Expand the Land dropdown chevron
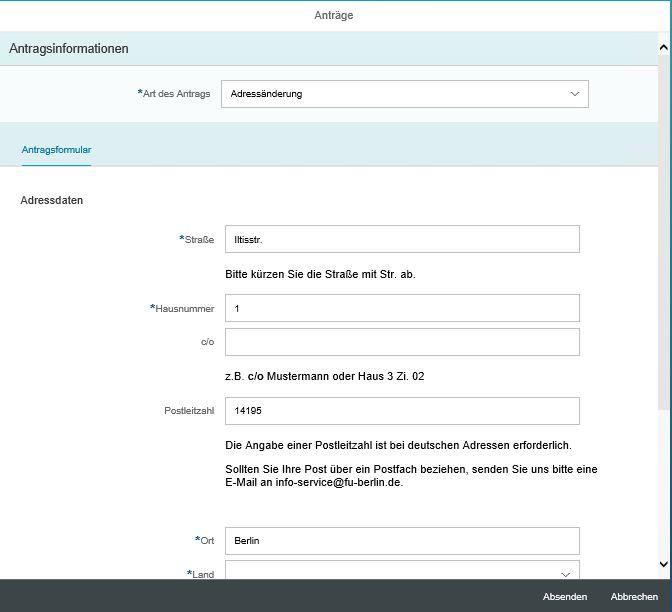The width and height of the screenshot is (672, 612). [565, 574]
